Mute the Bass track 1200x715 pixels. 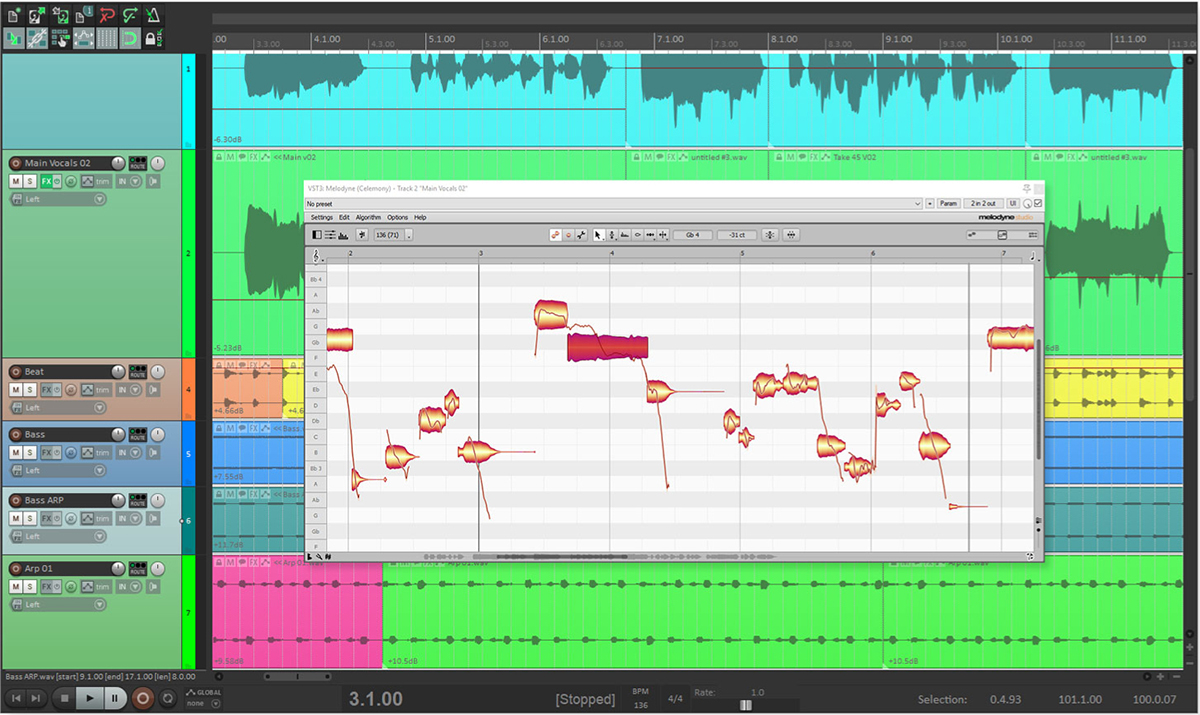point(16,452)
